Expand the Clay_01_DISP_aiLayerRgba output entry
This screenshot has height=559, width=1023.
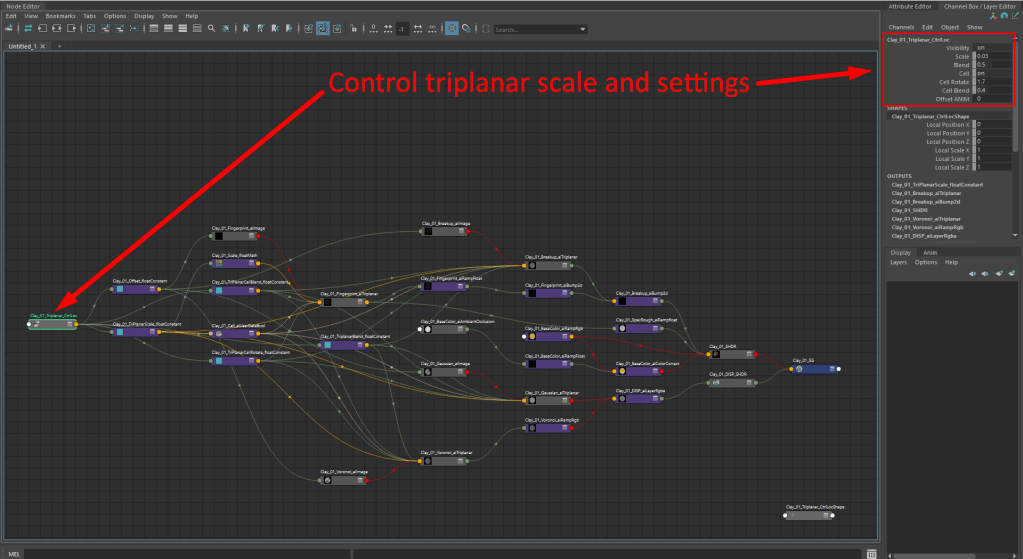coord(925,235)
